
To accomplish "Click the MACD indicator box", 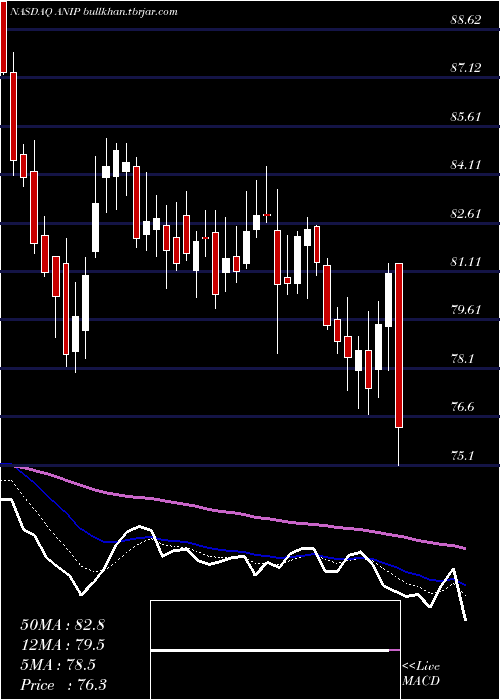I will coord(275,650).
